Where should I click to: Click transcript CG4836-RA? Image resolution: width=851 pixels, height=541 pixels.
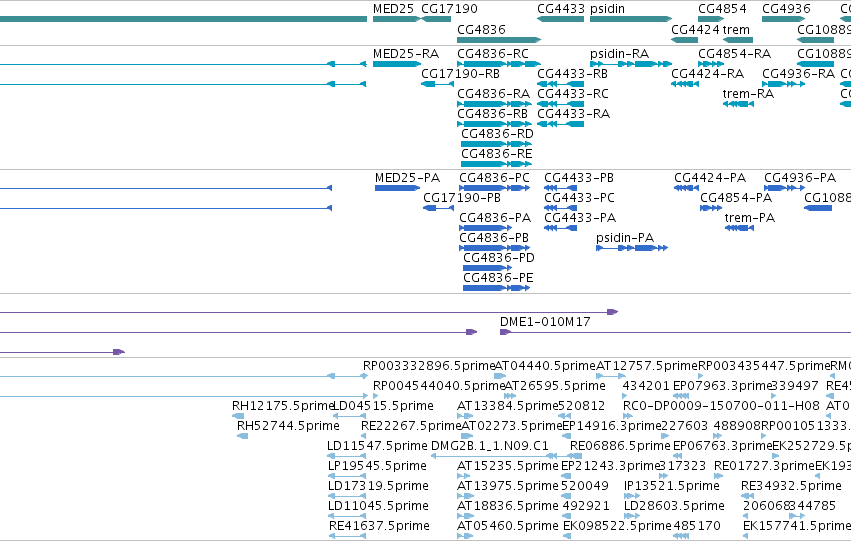[493, 94]
